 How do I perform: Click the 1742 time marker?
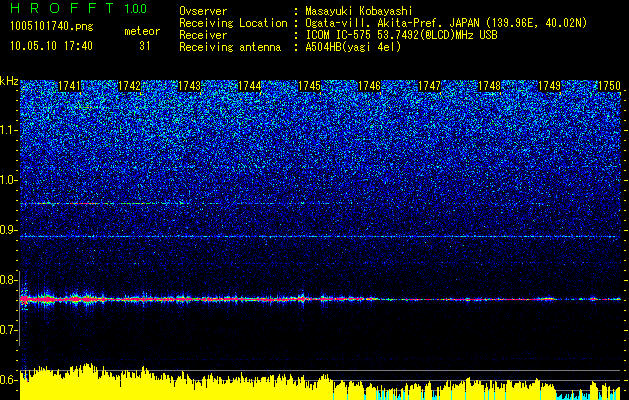(130, 86)
